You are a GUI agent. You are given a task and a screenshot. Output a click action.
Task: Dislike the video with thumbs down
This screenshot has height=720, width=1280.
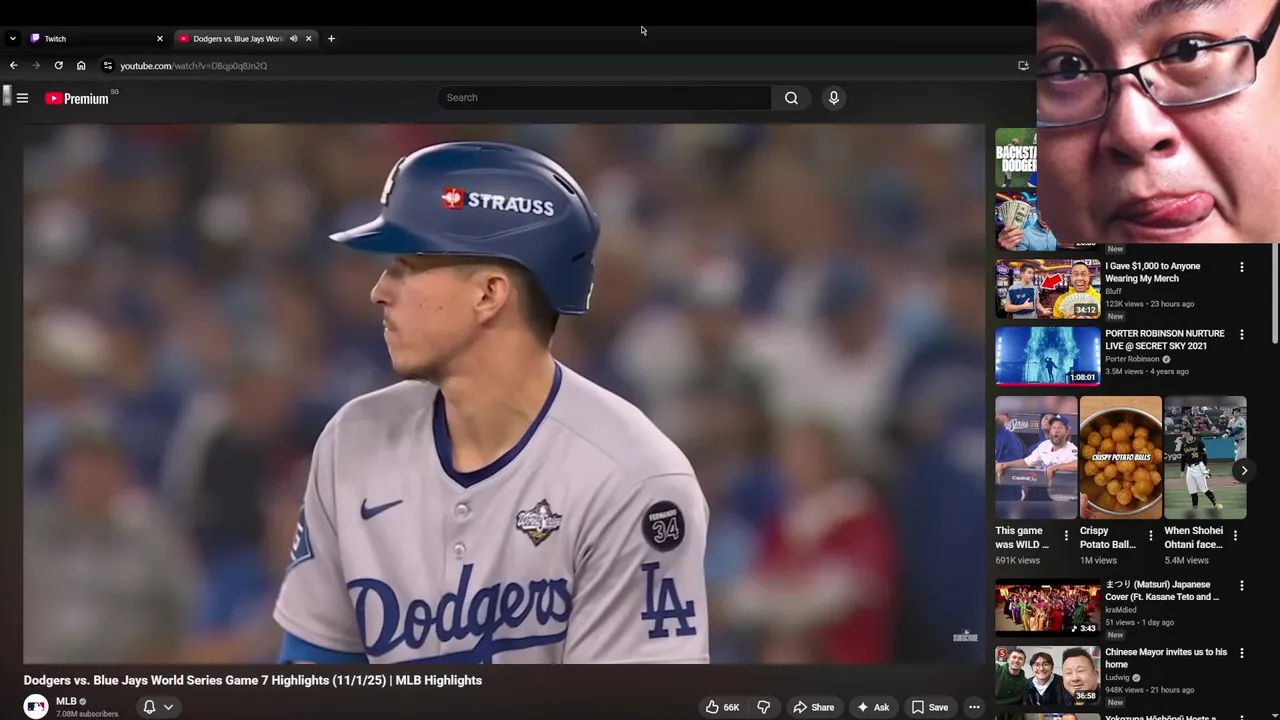[764, 707]
